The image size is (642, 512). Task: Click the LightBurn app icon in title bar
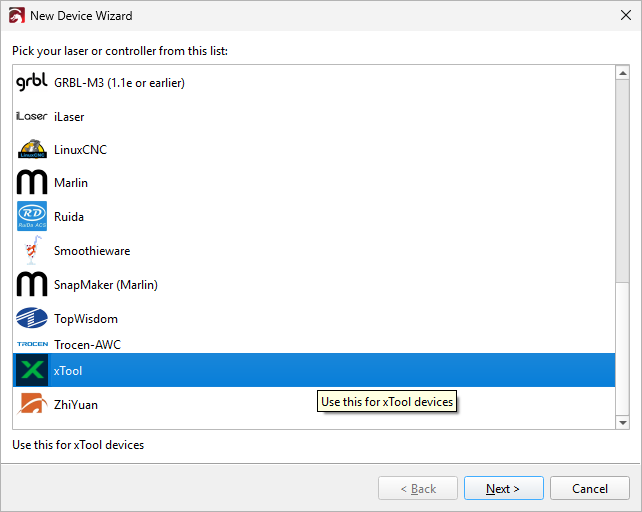(17, 16)
